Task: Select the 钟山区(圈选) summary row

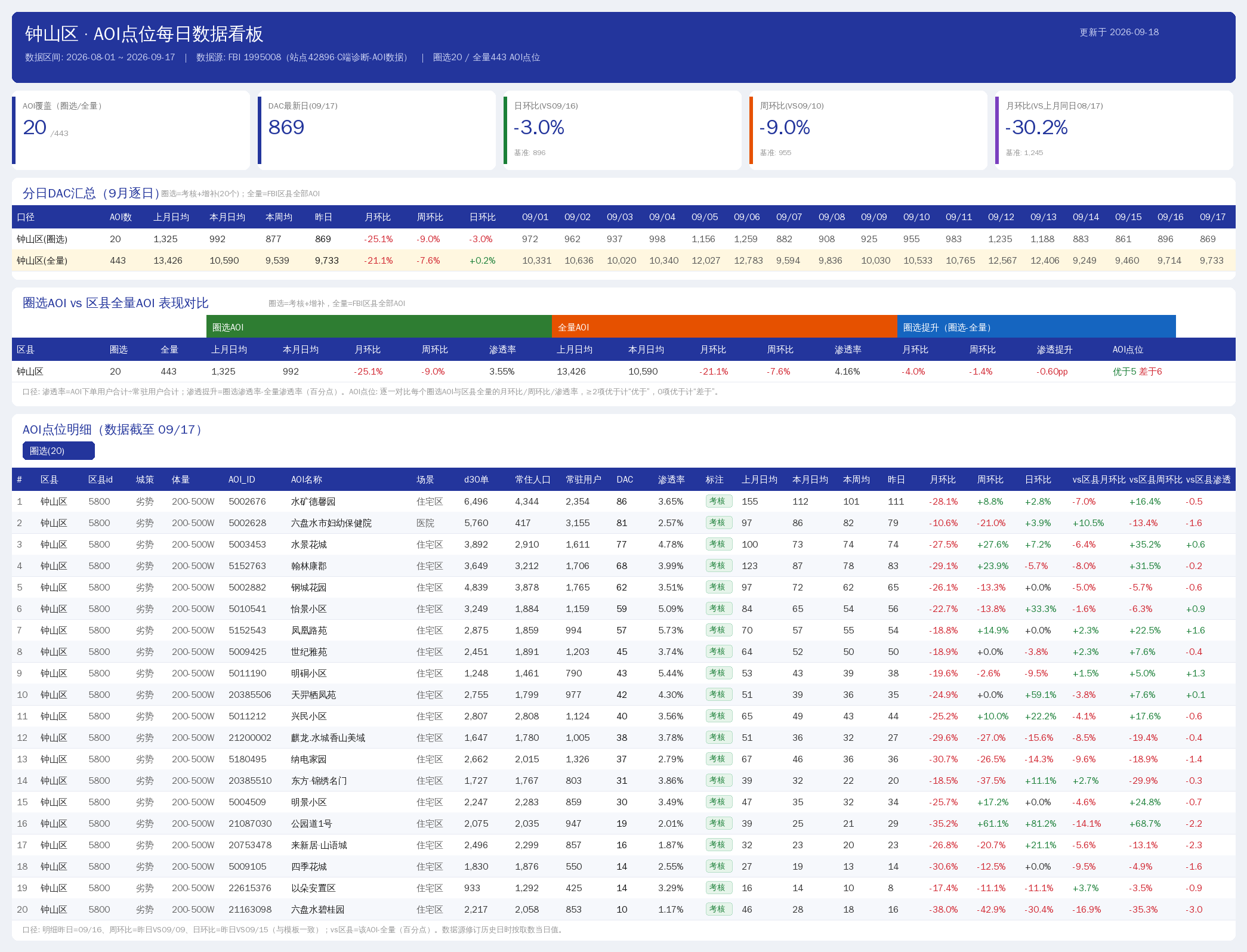Action: pos(623,239)
